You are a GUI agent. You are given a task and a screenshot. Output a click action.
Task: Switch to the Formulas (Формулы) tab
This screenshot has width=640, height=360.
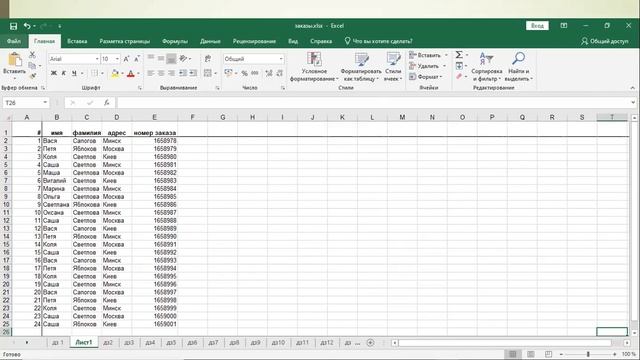click(x=175, y=41)
